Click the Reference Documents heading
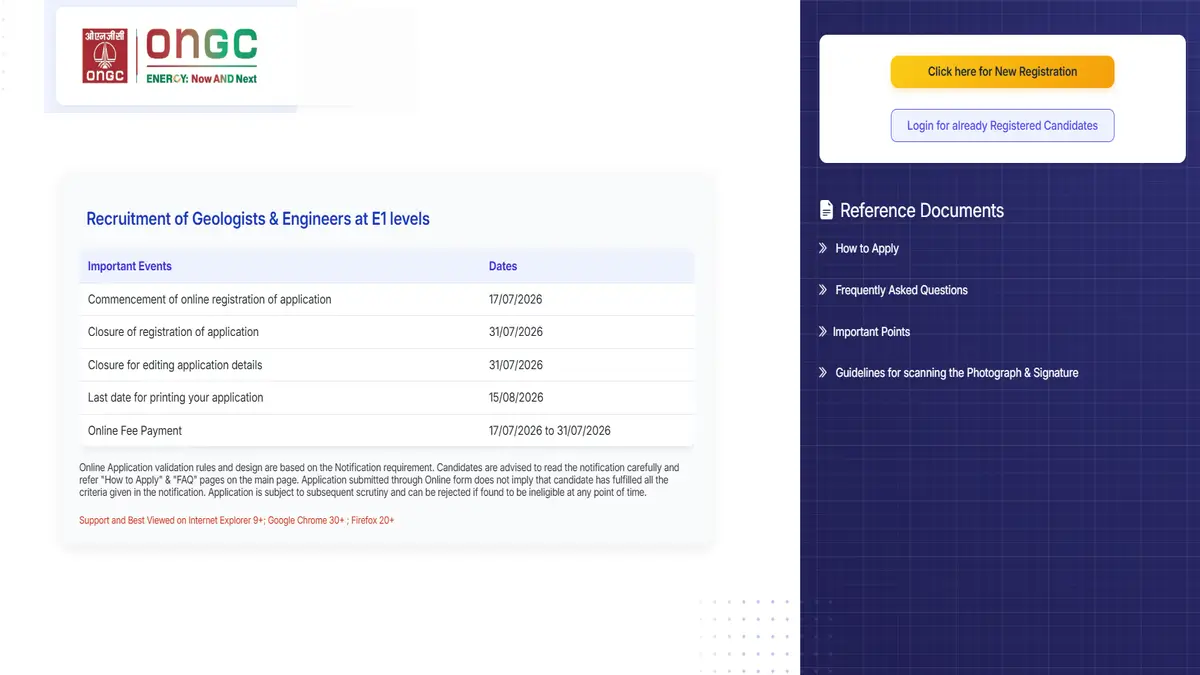This screenshot has width=1200, height=675. tap(922, 210)
